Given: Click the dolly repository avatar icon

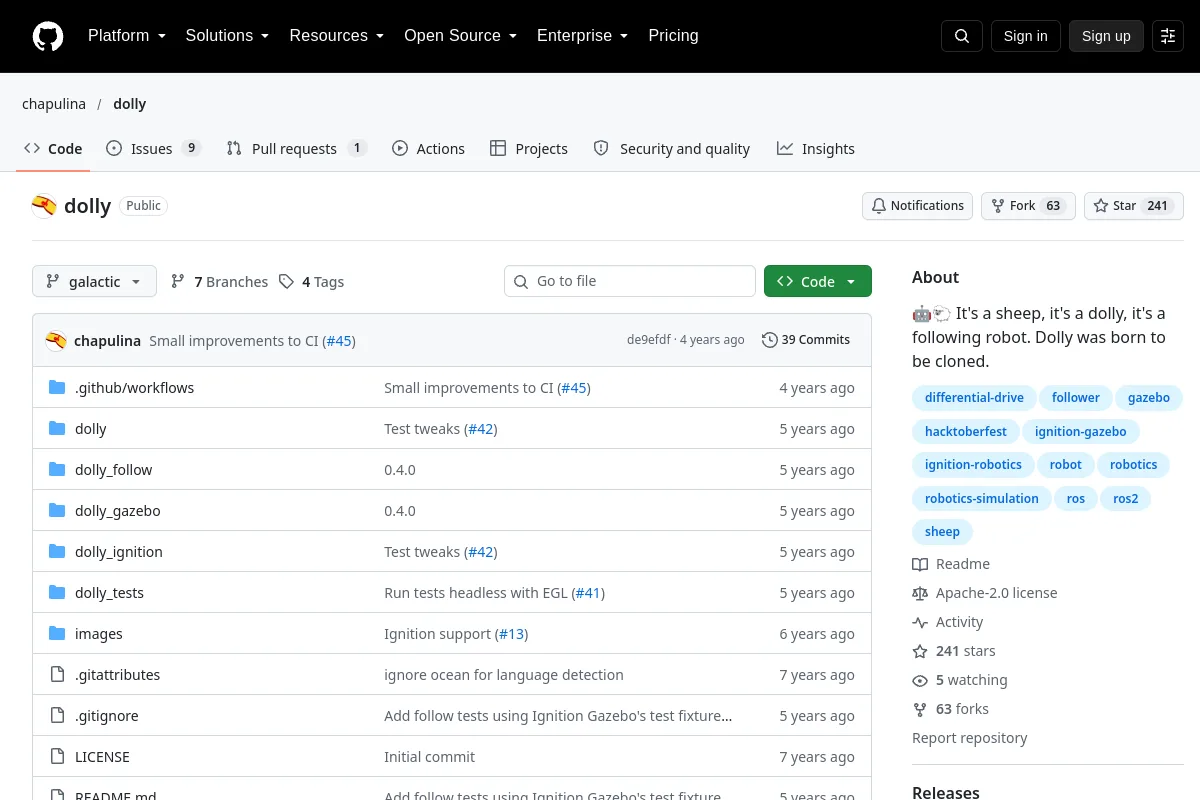Looking at the screenshot, I should click(44, 206).
